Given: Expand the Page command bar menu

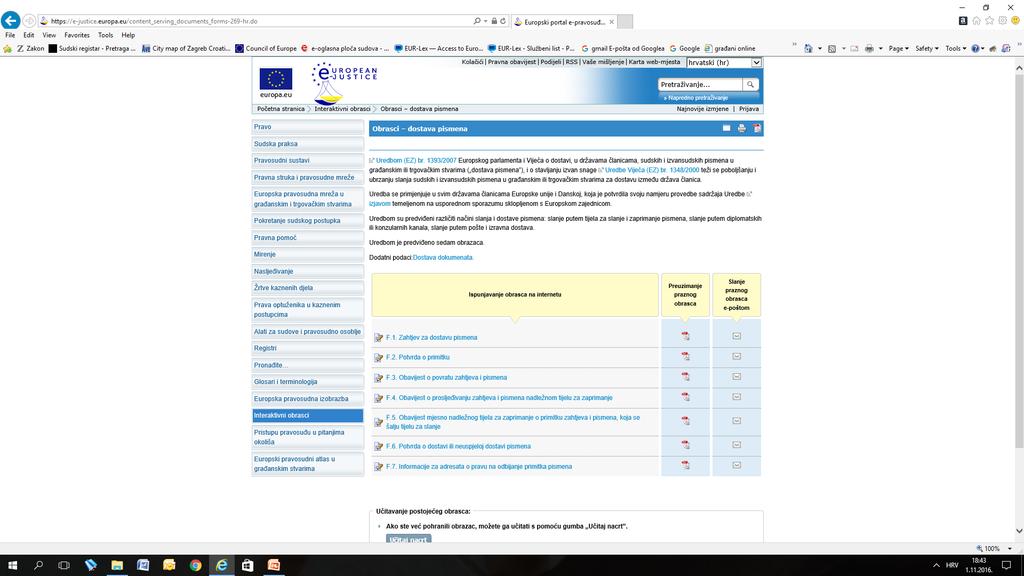Looking at the screenshot, I should tap(899, 48).
